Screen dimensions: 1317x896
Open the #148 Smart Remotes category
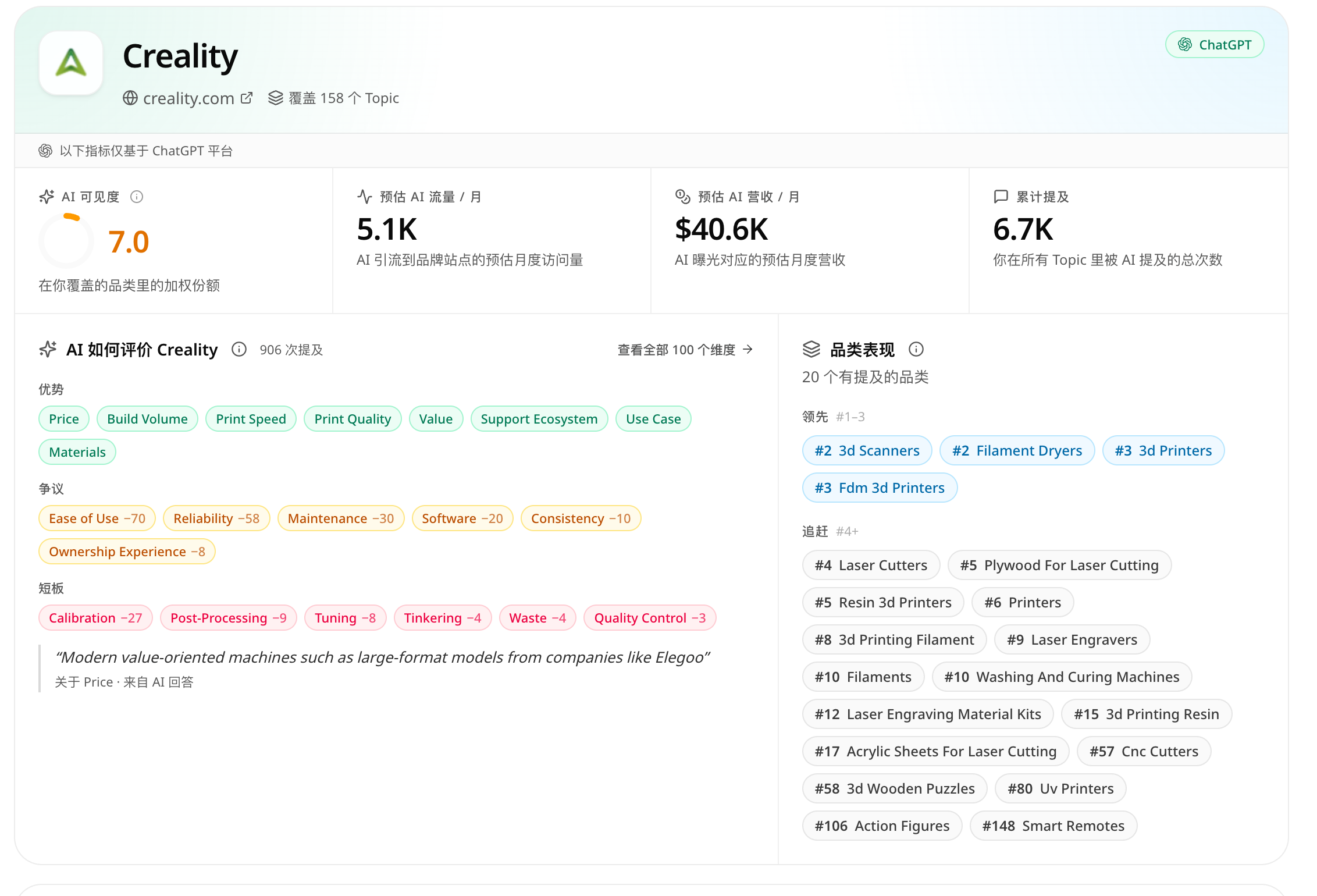(1053, 826)
